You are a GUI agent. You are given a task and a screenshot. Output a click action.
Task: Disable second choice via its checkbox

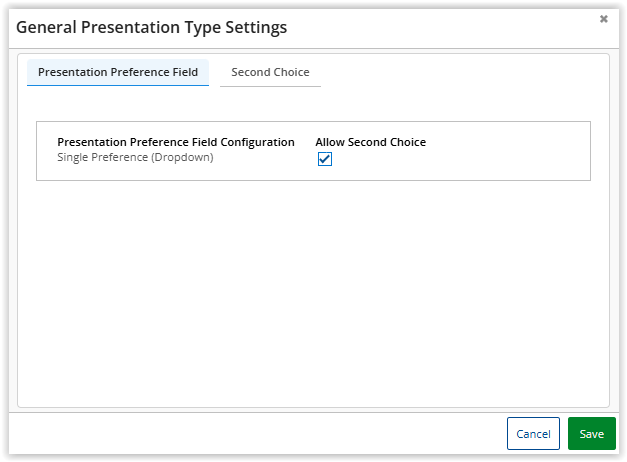click(324, 159)
